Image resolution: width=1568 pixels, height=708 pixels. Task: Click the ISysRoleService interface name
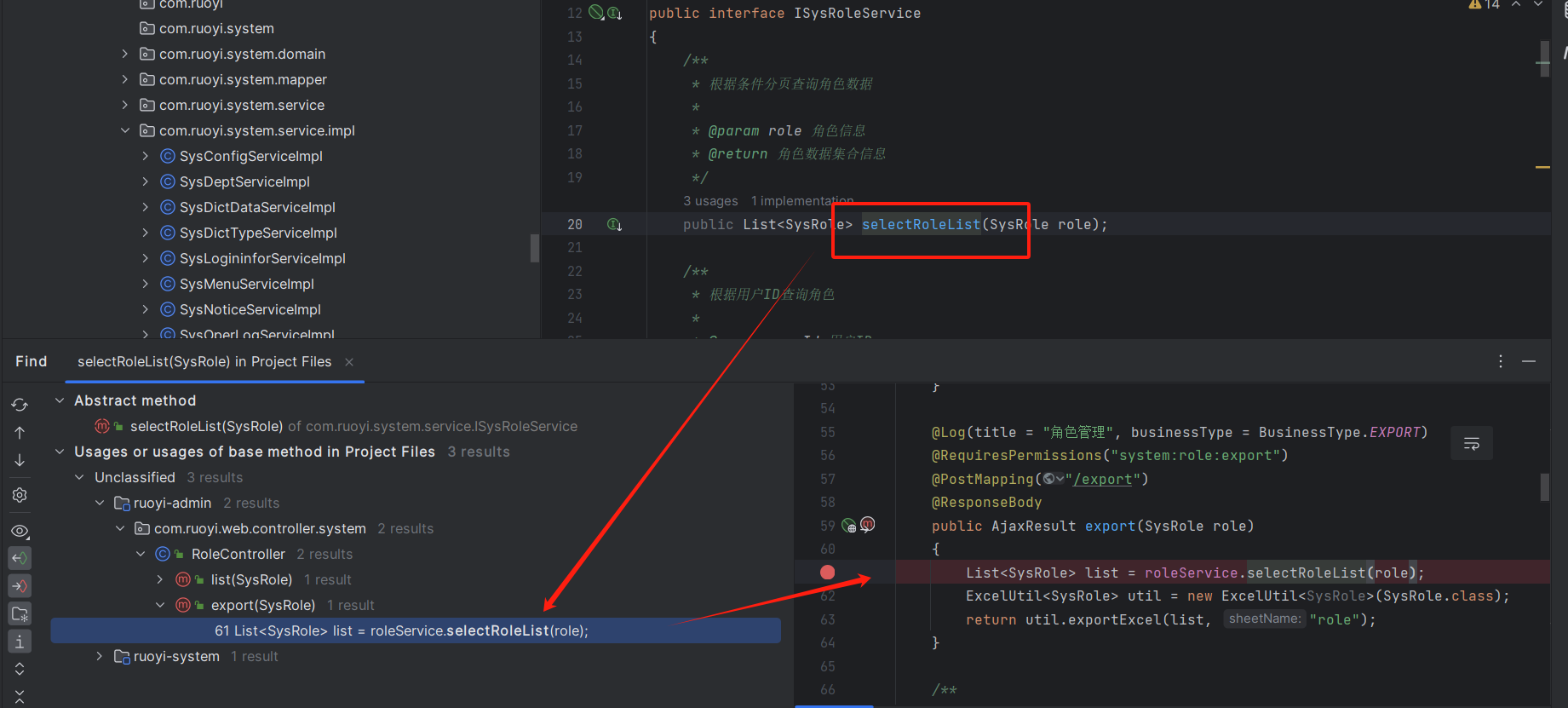[x=857, y=14]
